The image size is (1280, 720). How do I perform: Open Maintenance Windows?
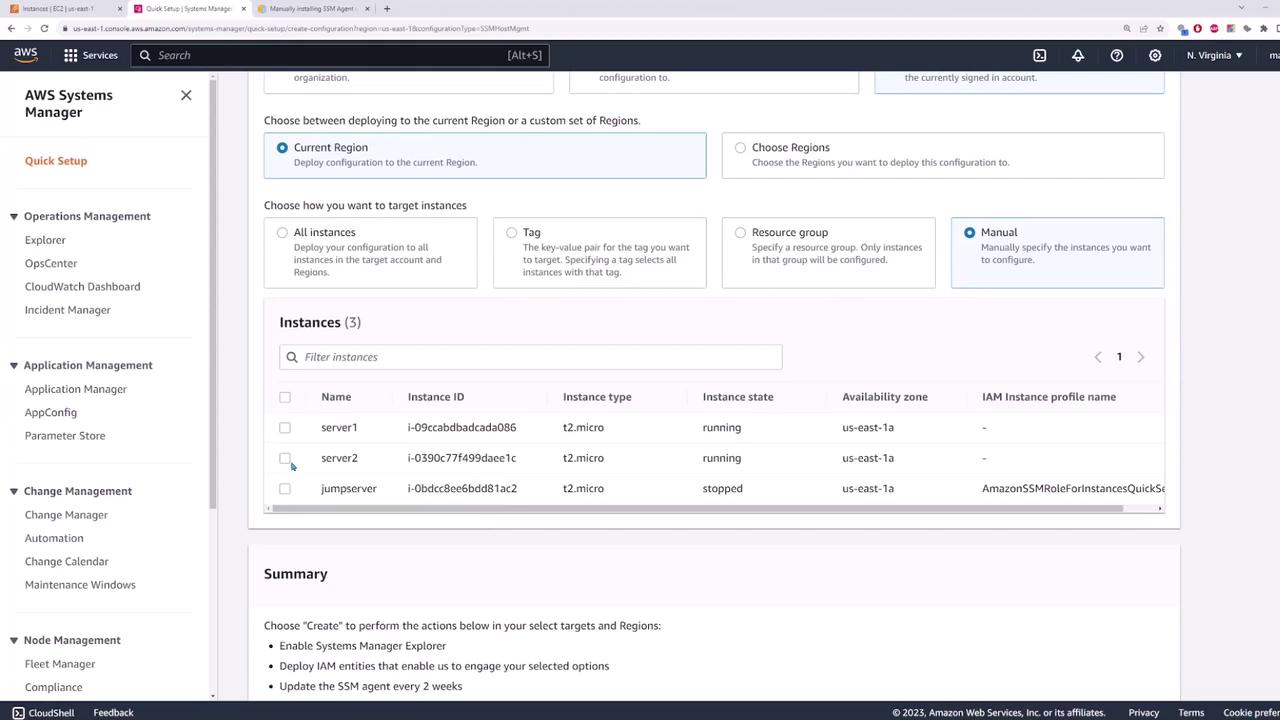click(x=80, y=584)
